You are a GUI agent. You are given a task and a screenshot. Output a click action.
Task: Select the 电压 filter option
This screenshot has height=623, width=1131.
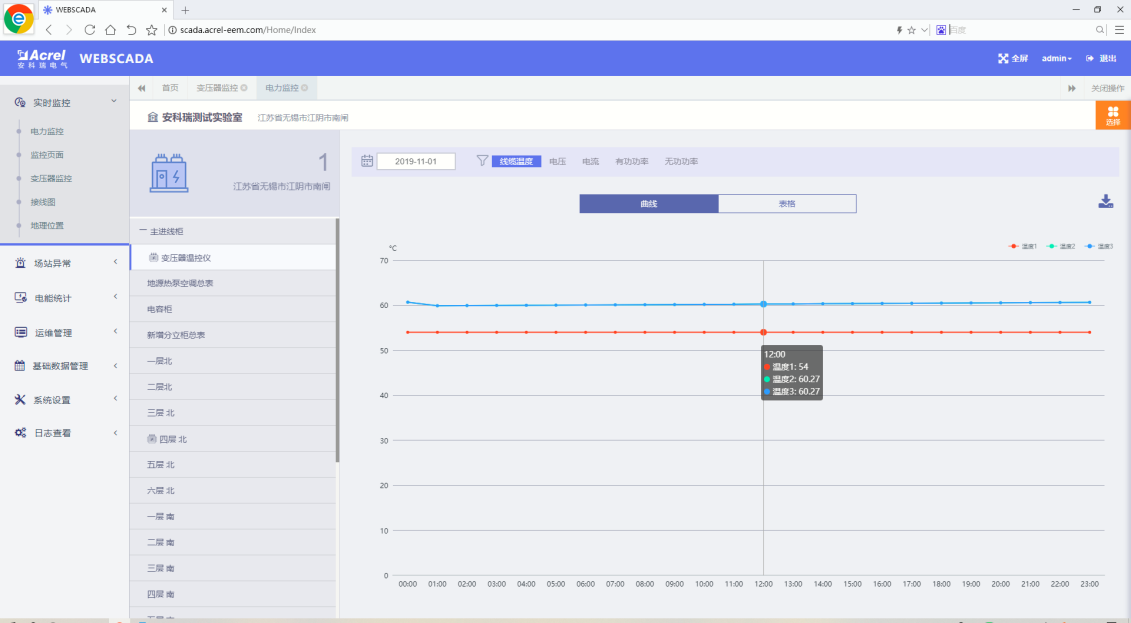[558, 161]
